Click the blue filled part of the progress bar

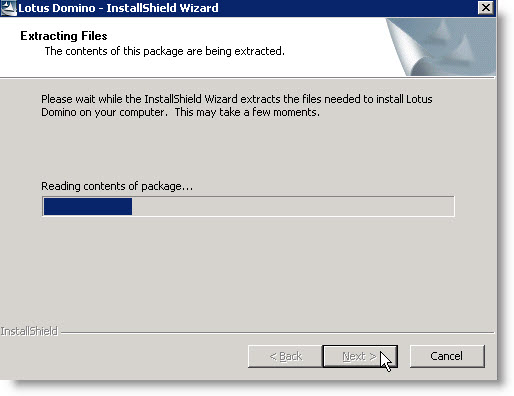tap(88, 207)
